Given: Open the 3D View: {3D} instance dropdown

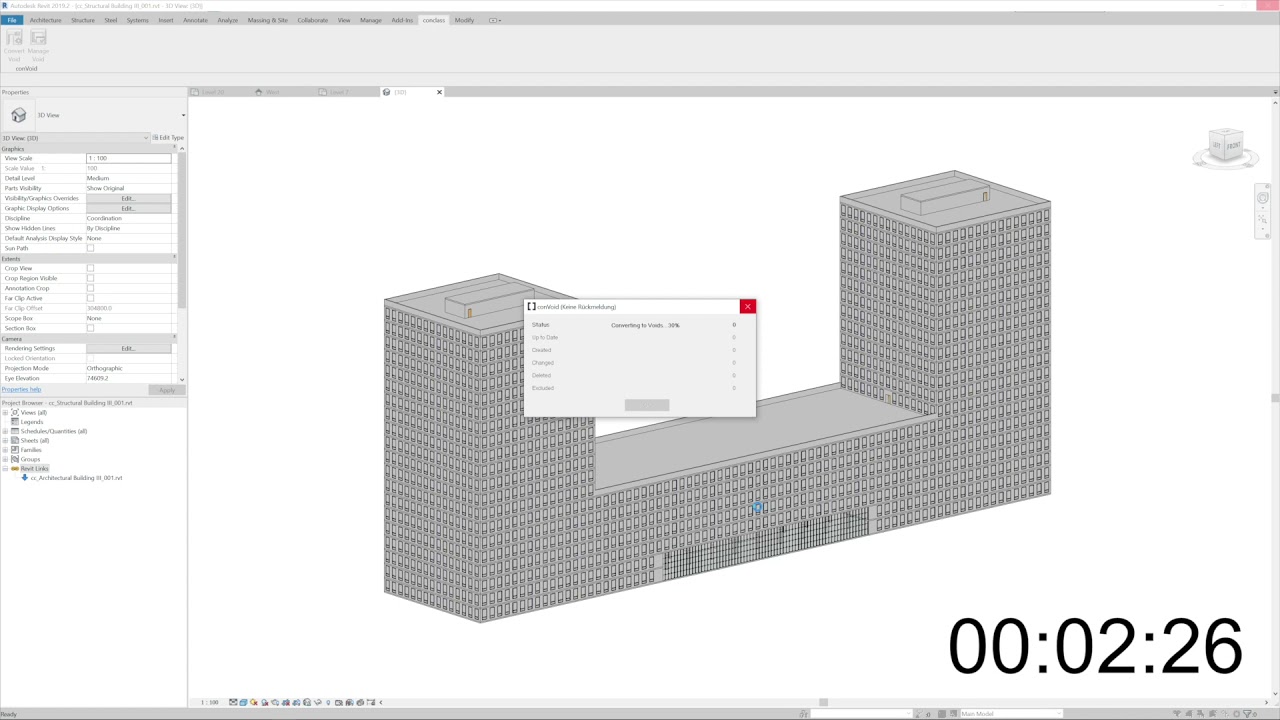Looking at the screenshot, I should click(146, 138).
